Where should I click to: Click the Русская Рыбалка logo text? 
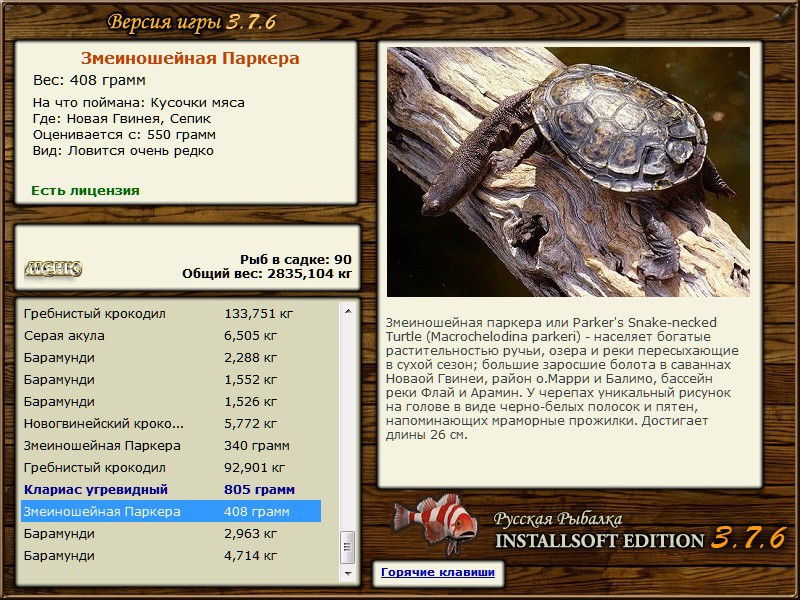click(x=558, y=519)
